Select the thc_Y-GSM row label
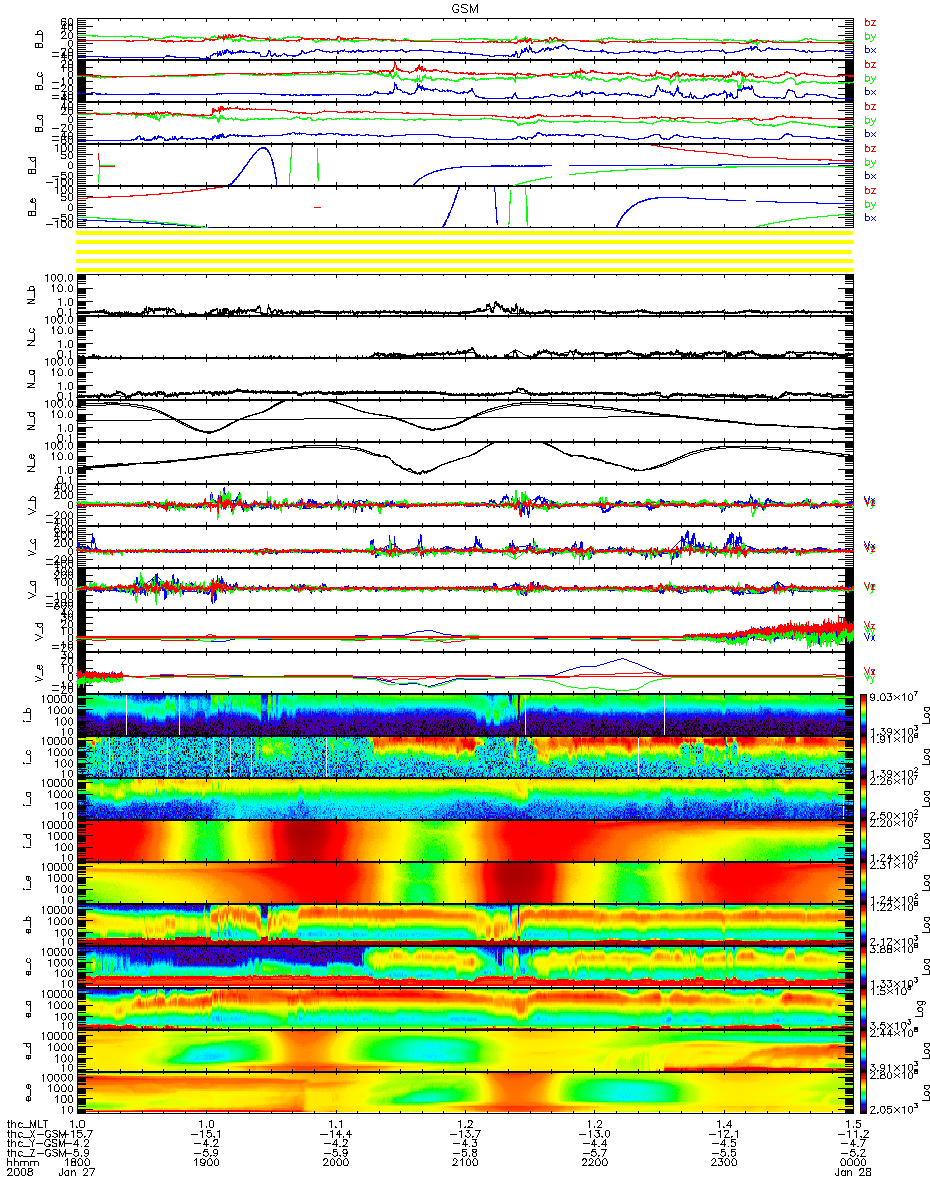930x1200 pixels. tap(35, 1145)
